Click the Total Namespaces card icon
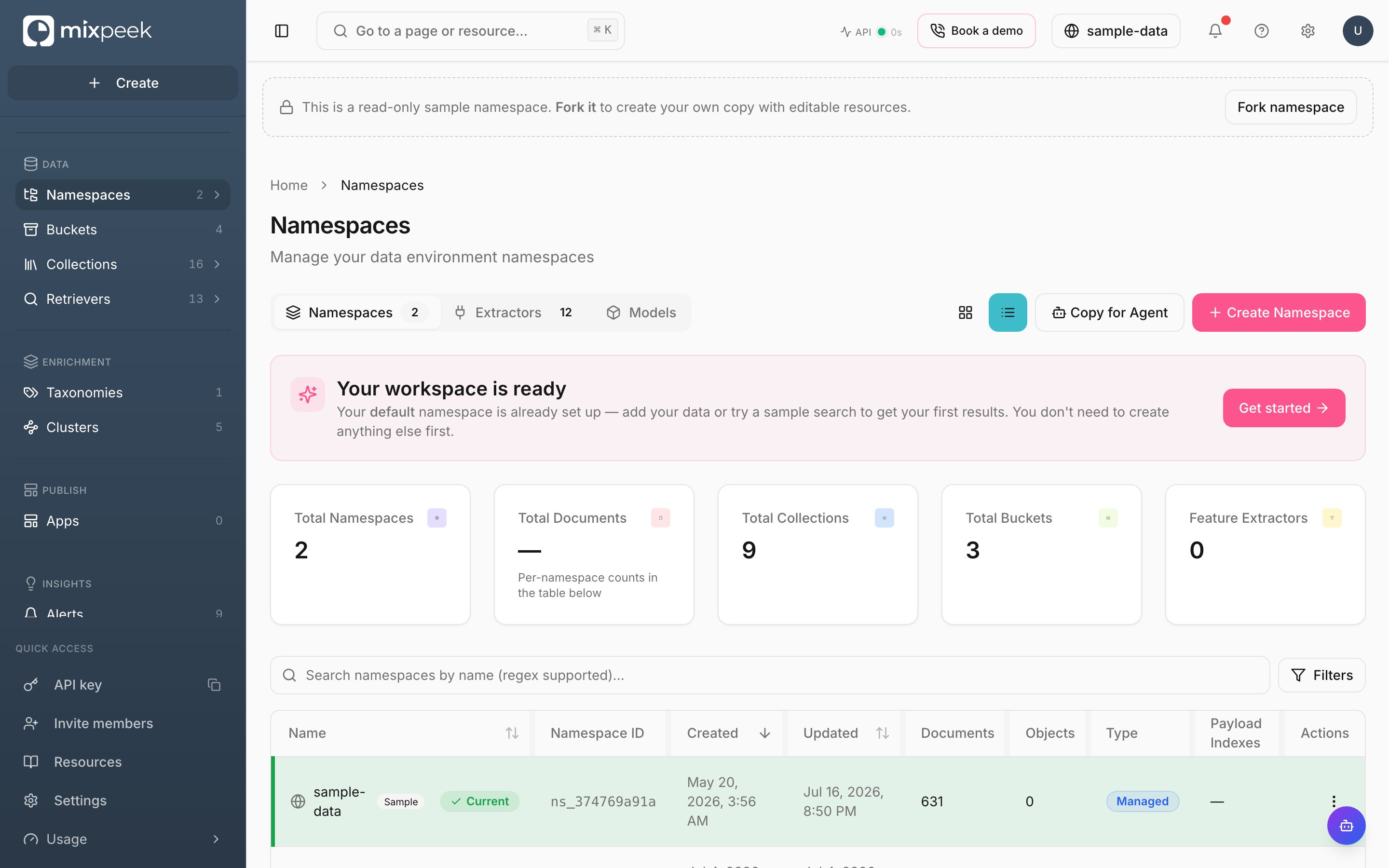This screenshot has height=868, width=1389. pos(437,518)
